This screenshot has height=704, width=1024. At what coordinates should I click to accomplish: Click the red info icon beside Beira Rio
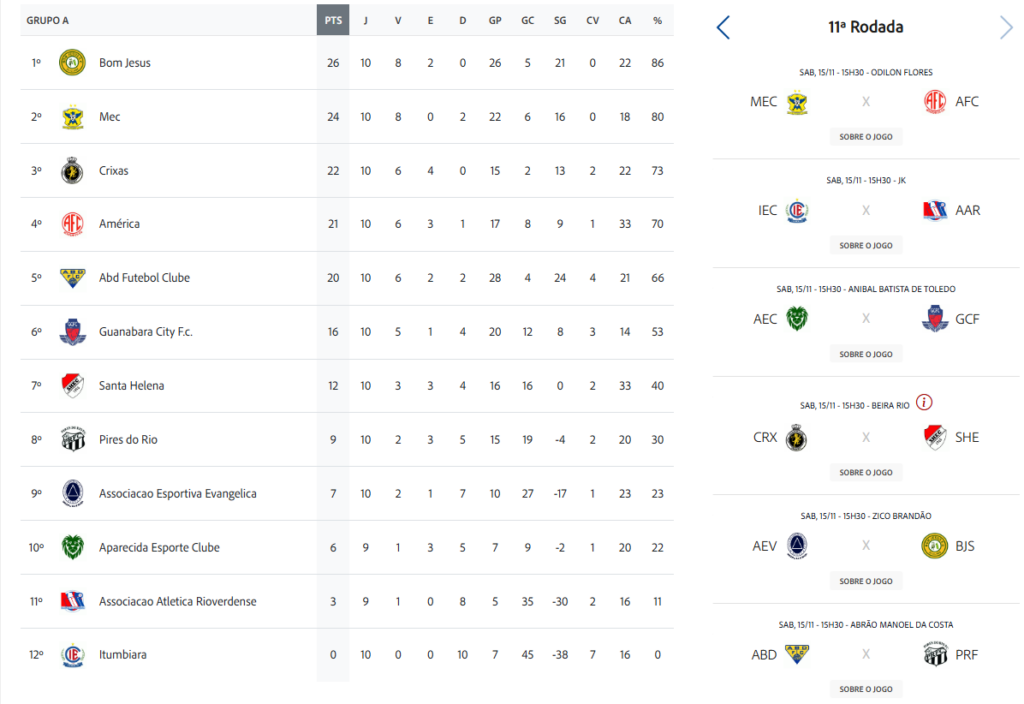coord(924,403)
